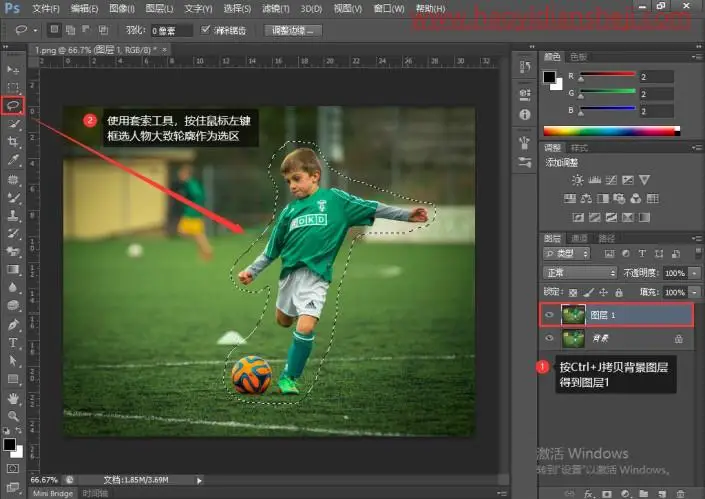Create a new layer icon

(662, 494)
